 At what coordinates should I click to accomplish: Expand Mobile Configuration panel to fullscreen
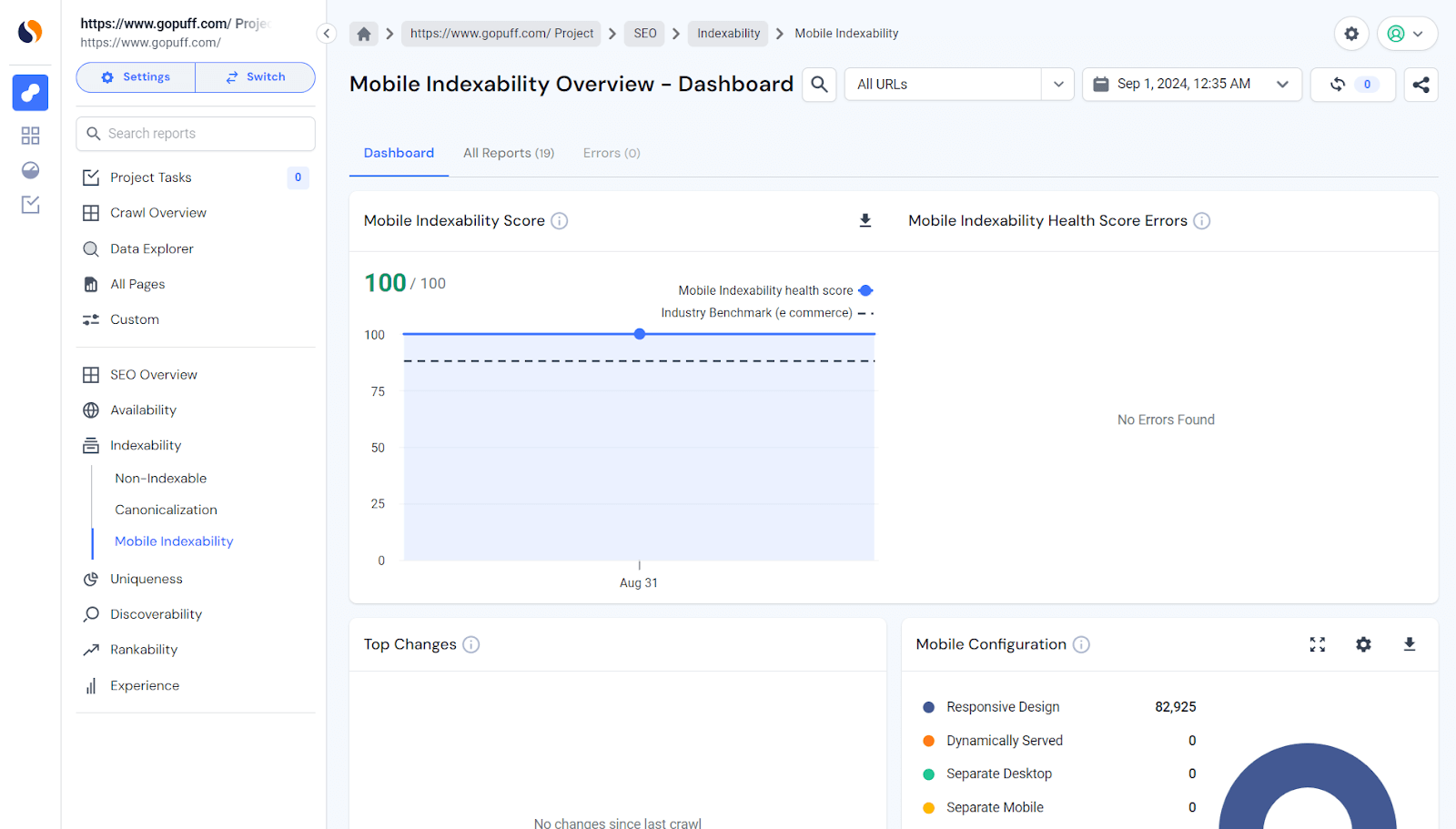point(1317,644)
